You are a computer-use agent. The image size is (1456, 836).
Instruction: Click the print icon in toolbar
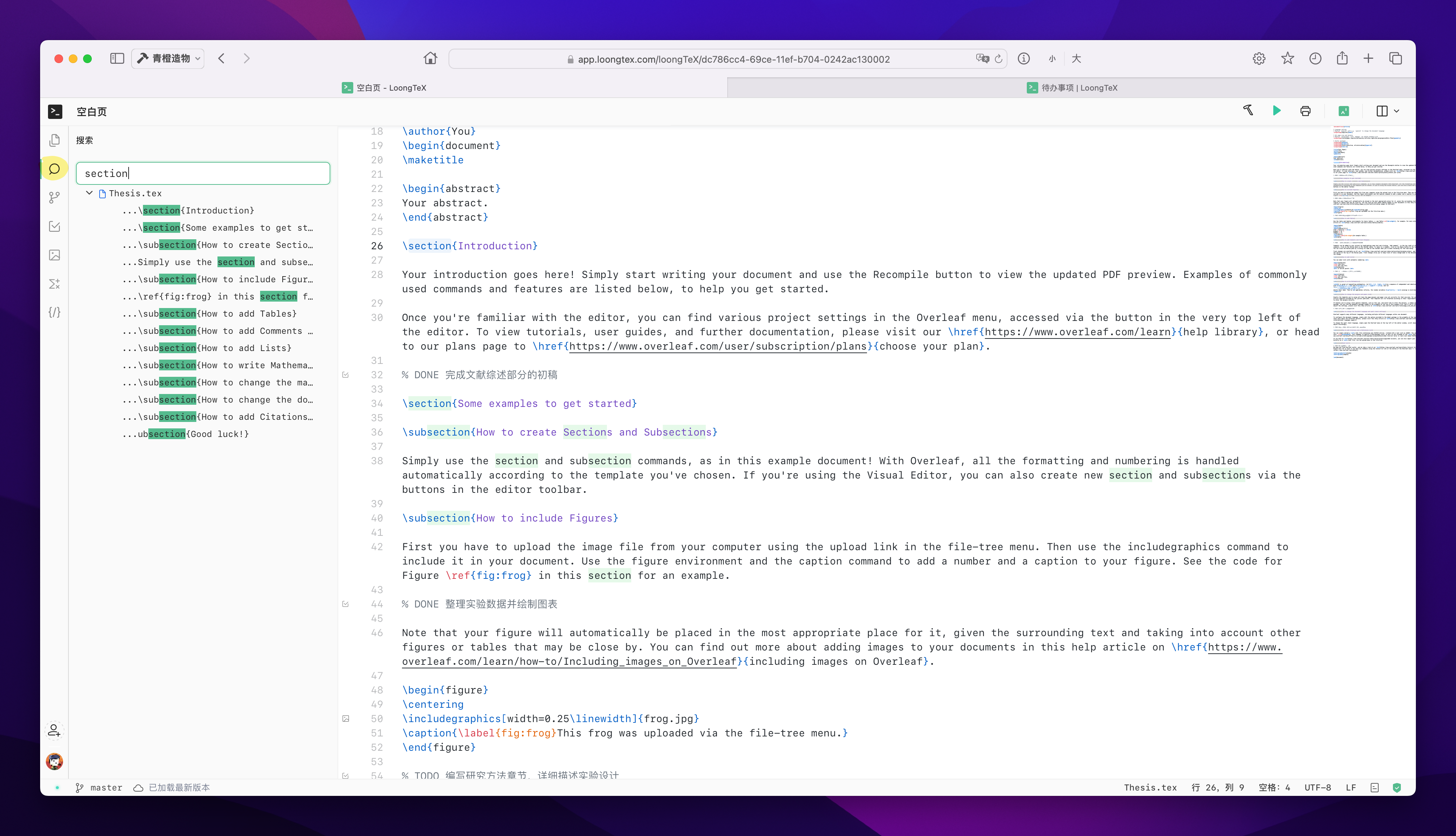coord(1305,111)
